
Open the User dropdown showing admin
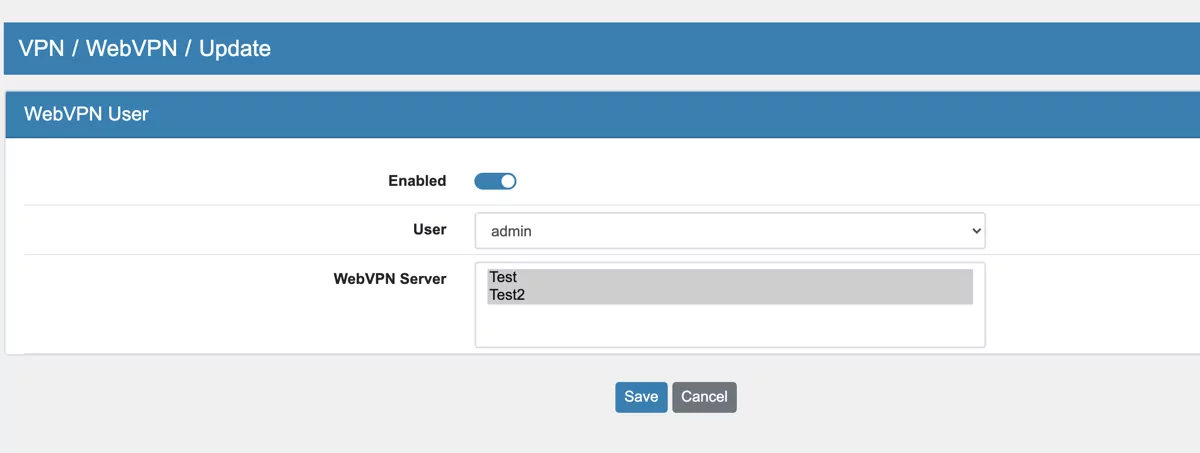pyautogui.click(x=730, y=230)
